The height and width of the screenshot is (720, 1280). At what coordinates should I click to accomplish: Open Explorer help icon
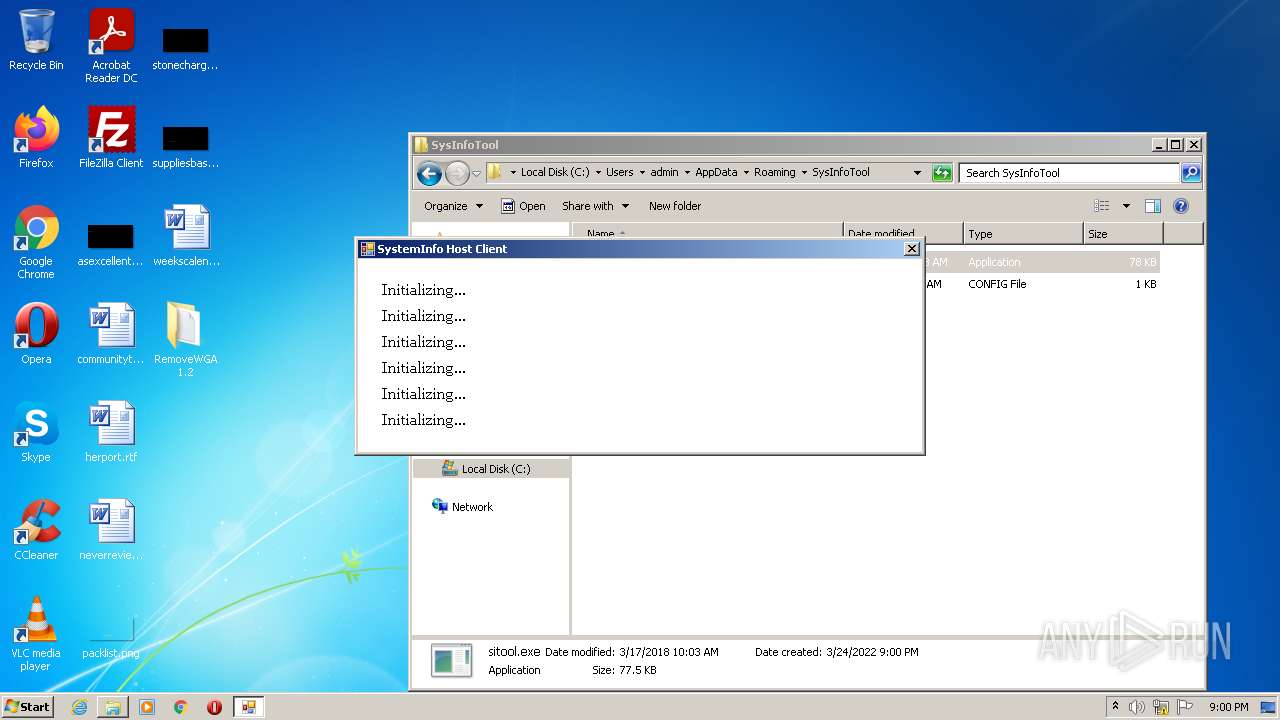1181,206
